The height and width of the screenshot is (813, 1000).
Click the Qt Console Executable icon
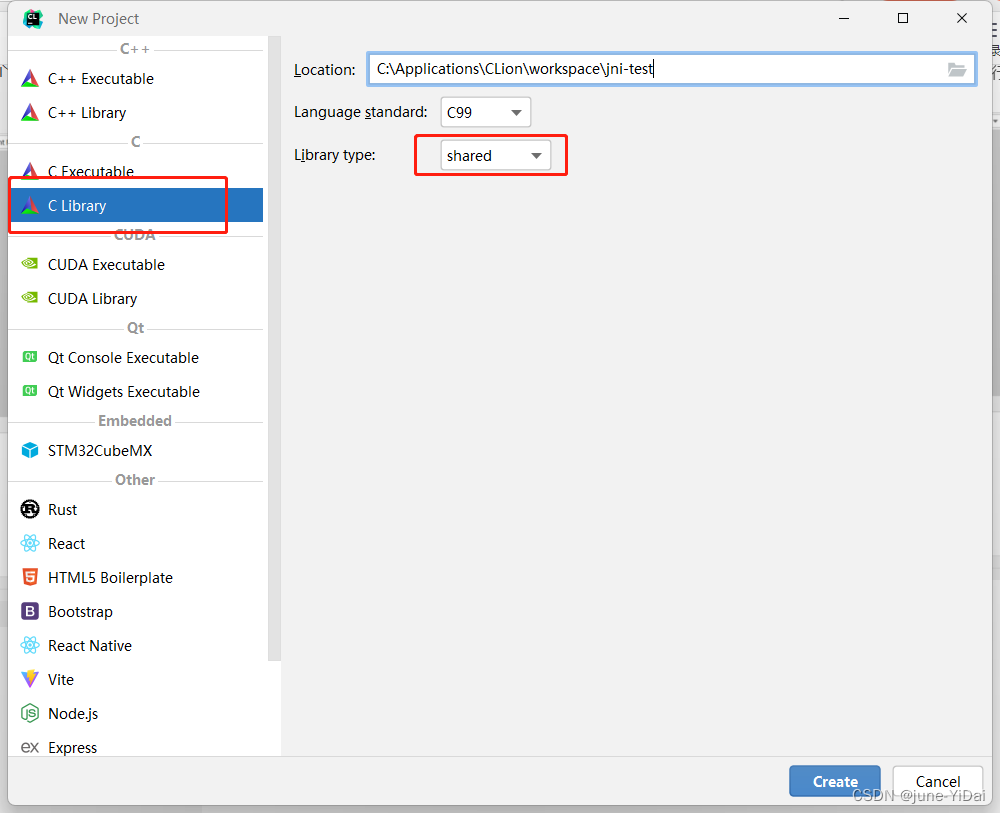(30, 356)
